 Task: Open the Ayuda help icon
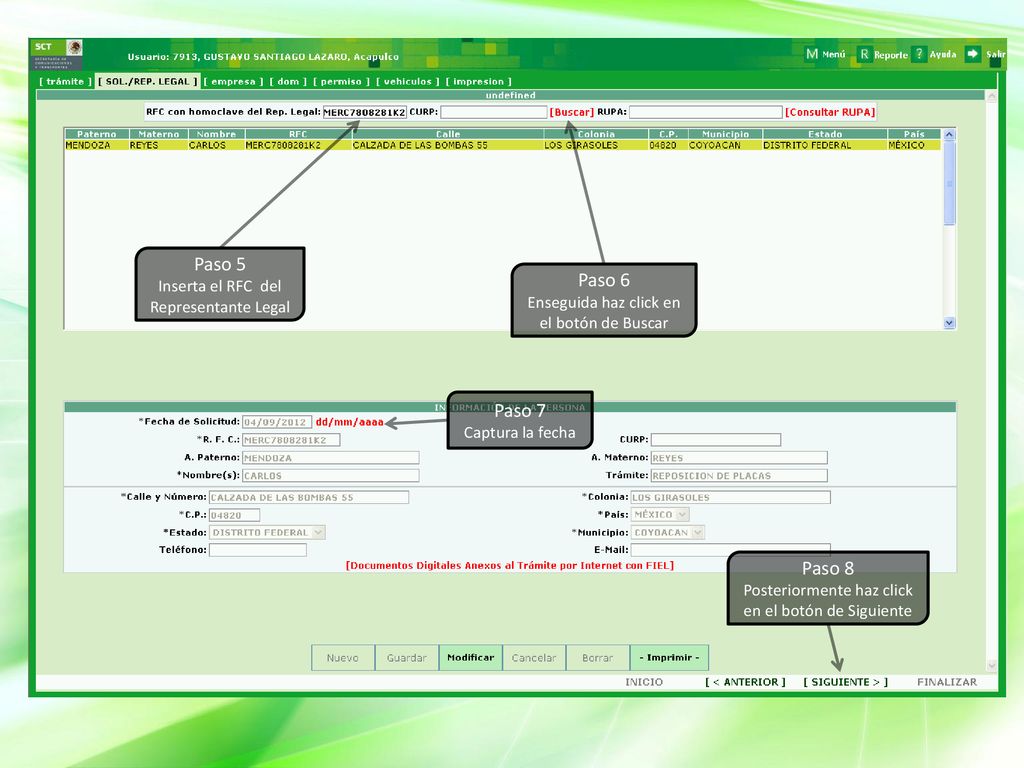(x=919, y=54)
